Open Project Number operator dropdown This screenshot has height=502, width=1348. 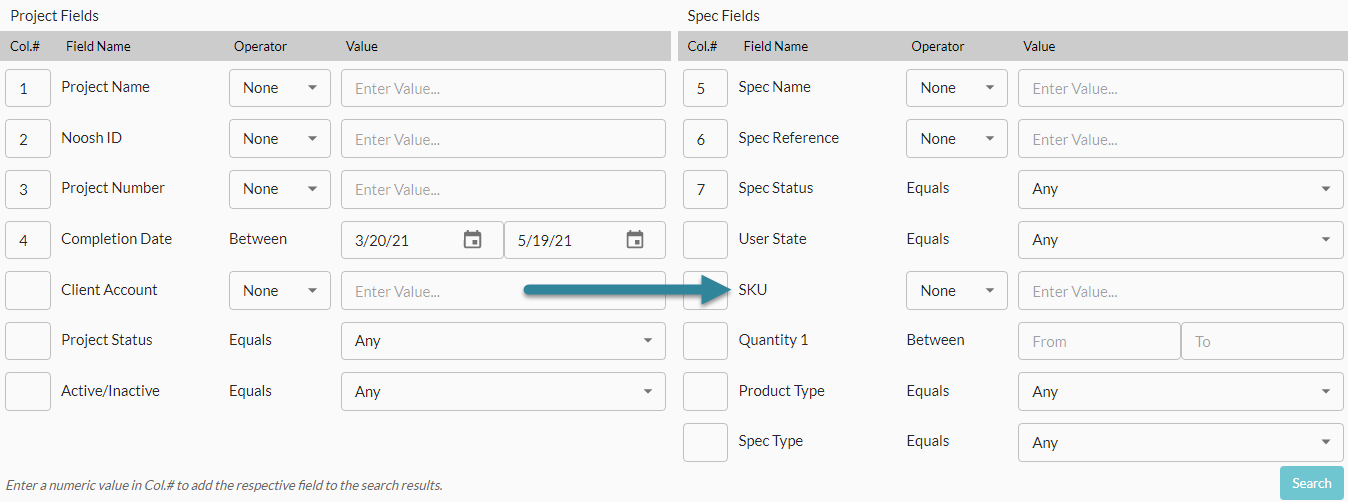coord(280,189)
